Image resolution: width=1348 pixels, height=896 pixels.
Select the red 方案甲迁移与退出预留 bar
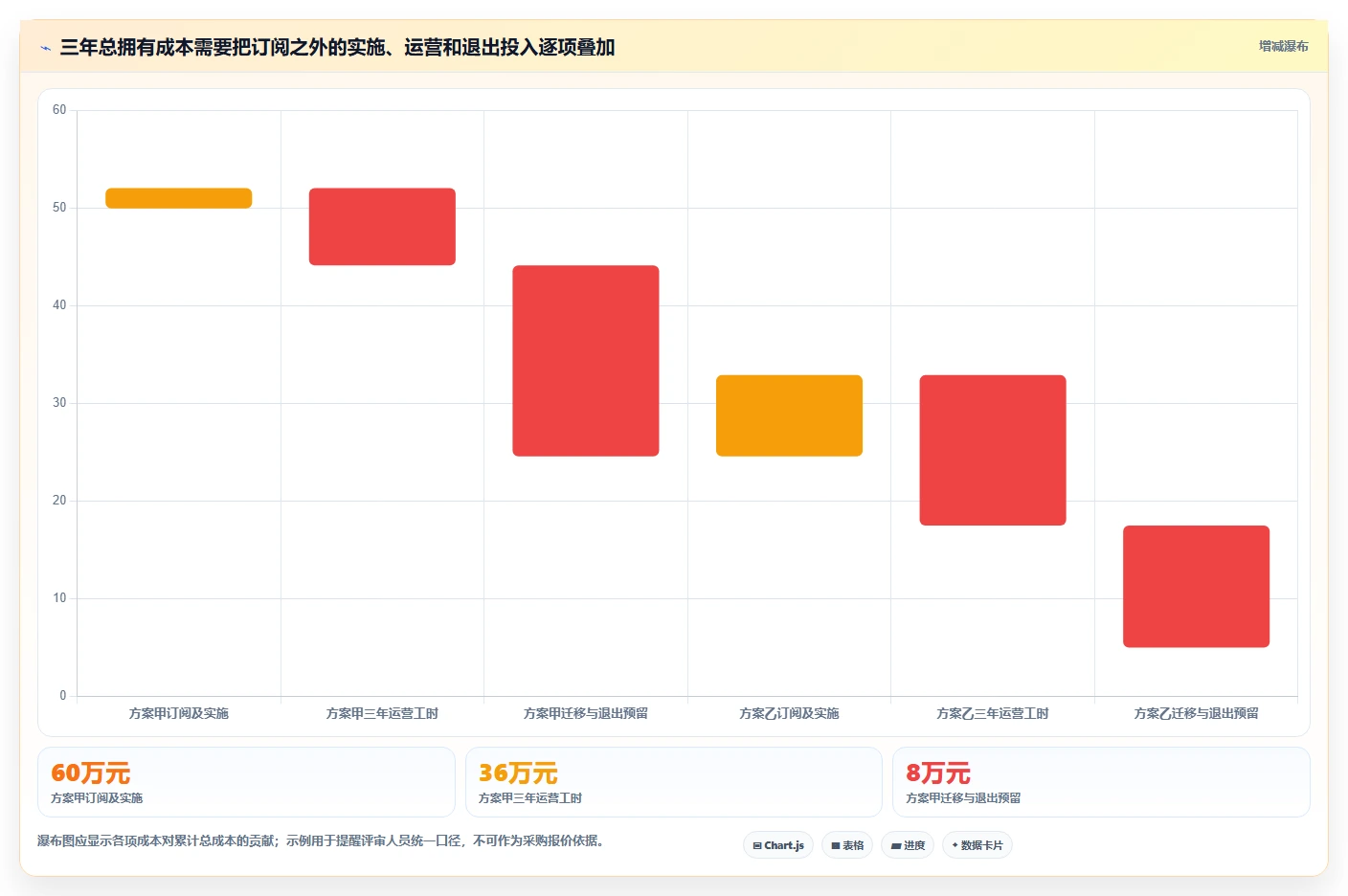586,361
